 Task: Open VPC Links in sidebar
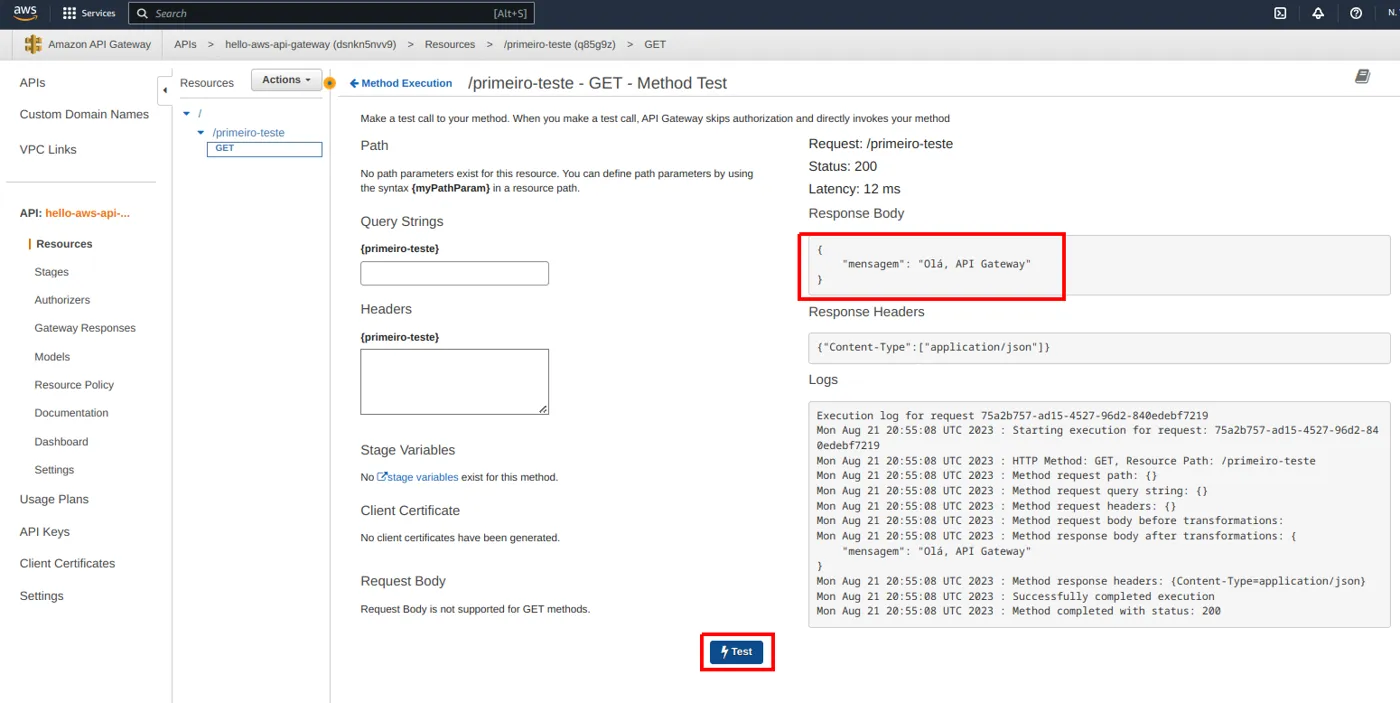click(x=48, y=149)
